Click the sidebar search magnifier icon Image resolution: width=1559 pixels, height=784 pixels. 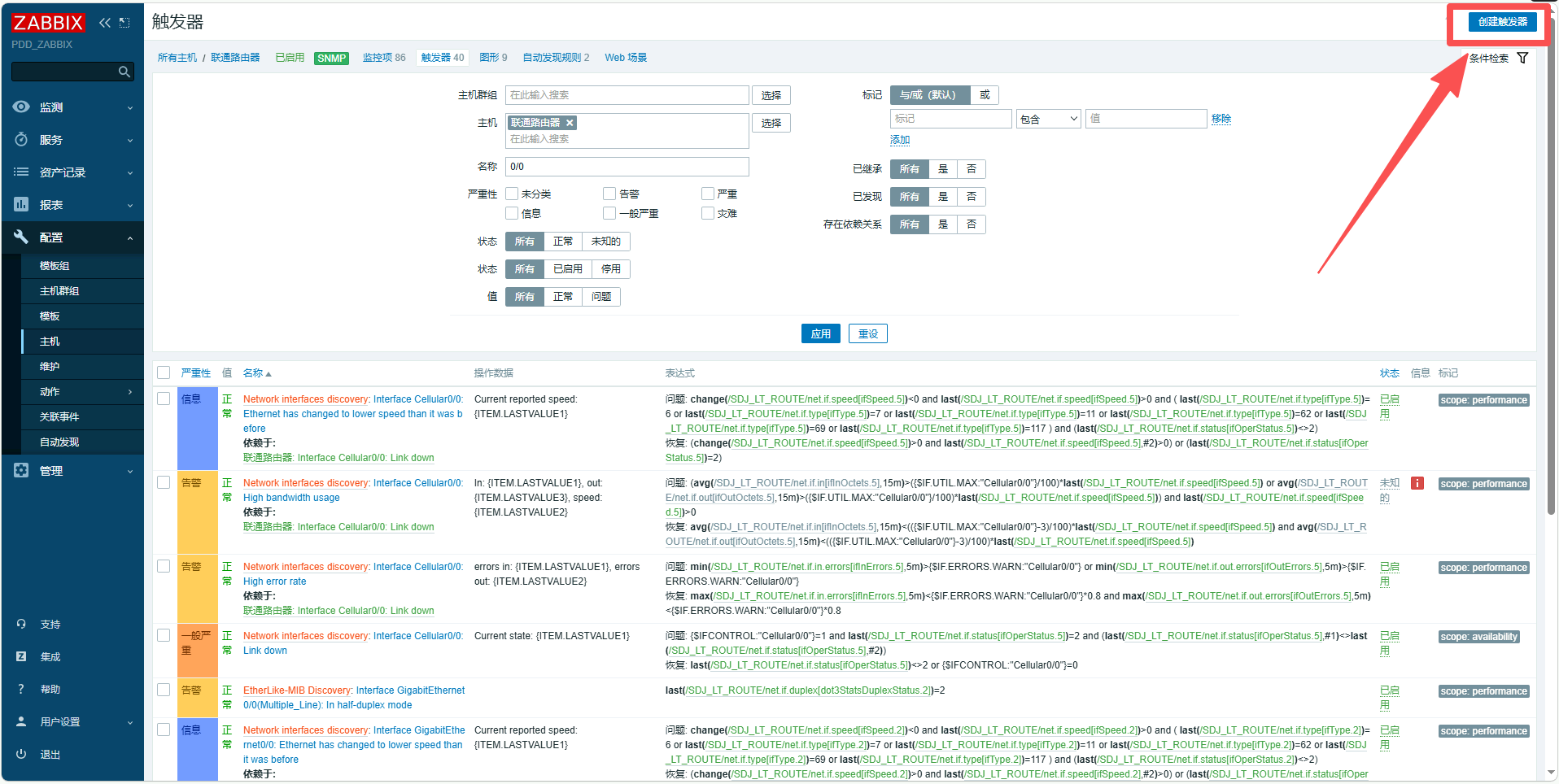pyautogui.click(x=124, y=72)
